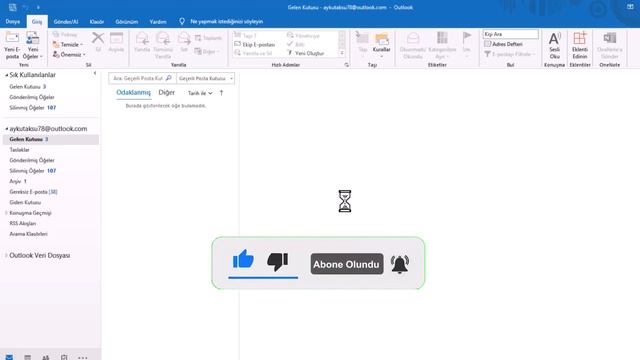
Task: Open the Adres Defteri address book
Action: coord(503,44)
